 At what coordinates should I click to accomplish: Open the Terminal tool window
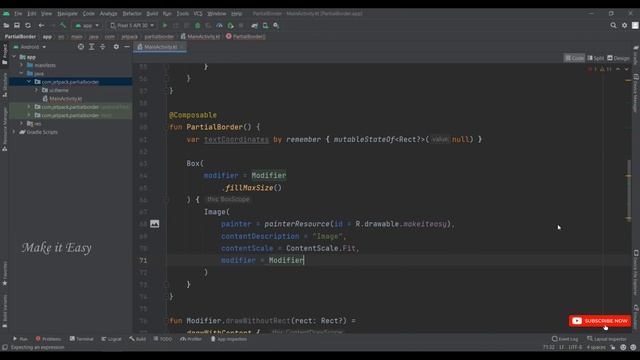pos(82,339)
